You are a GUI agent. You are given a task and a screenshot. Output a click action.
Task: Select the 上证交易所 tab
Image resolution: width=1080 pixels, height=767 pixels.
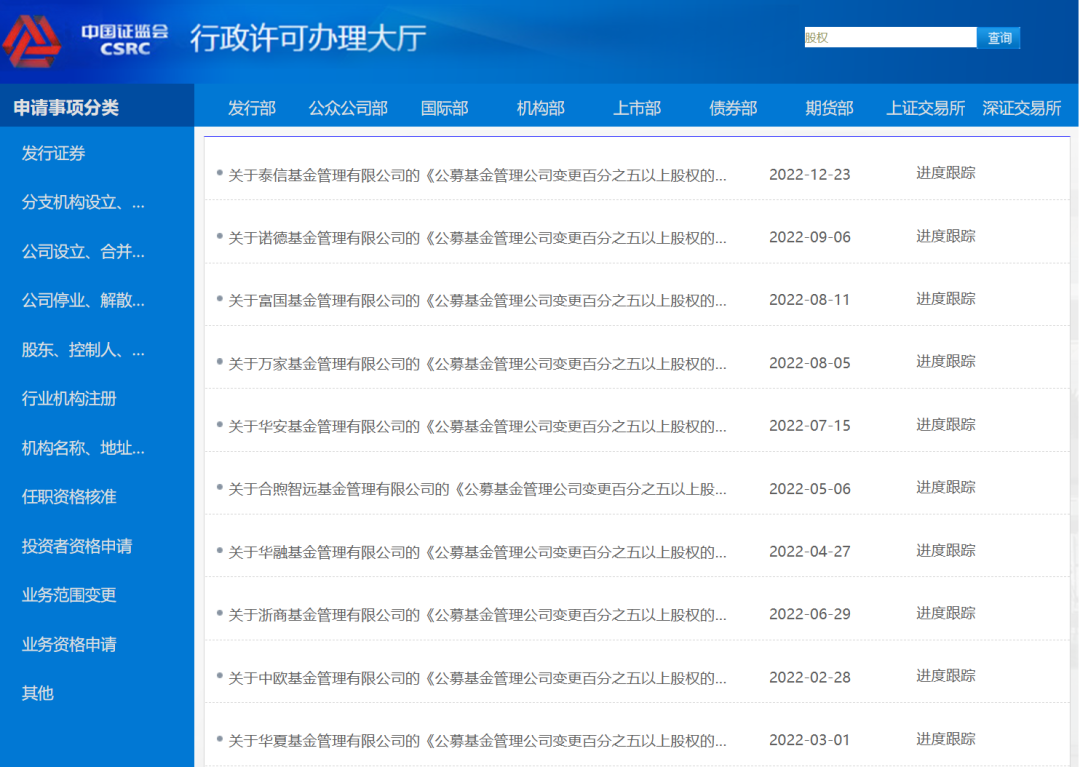tap(925, 108)
